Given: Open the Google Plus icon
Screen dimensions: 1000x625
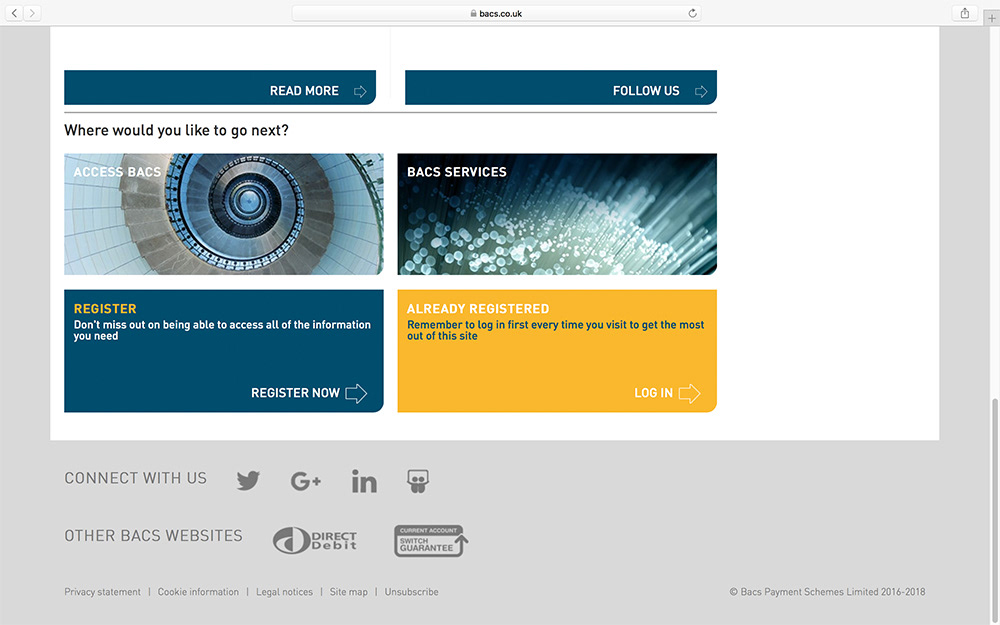Looking at the screenshot, I should click(x=305, y=481).
